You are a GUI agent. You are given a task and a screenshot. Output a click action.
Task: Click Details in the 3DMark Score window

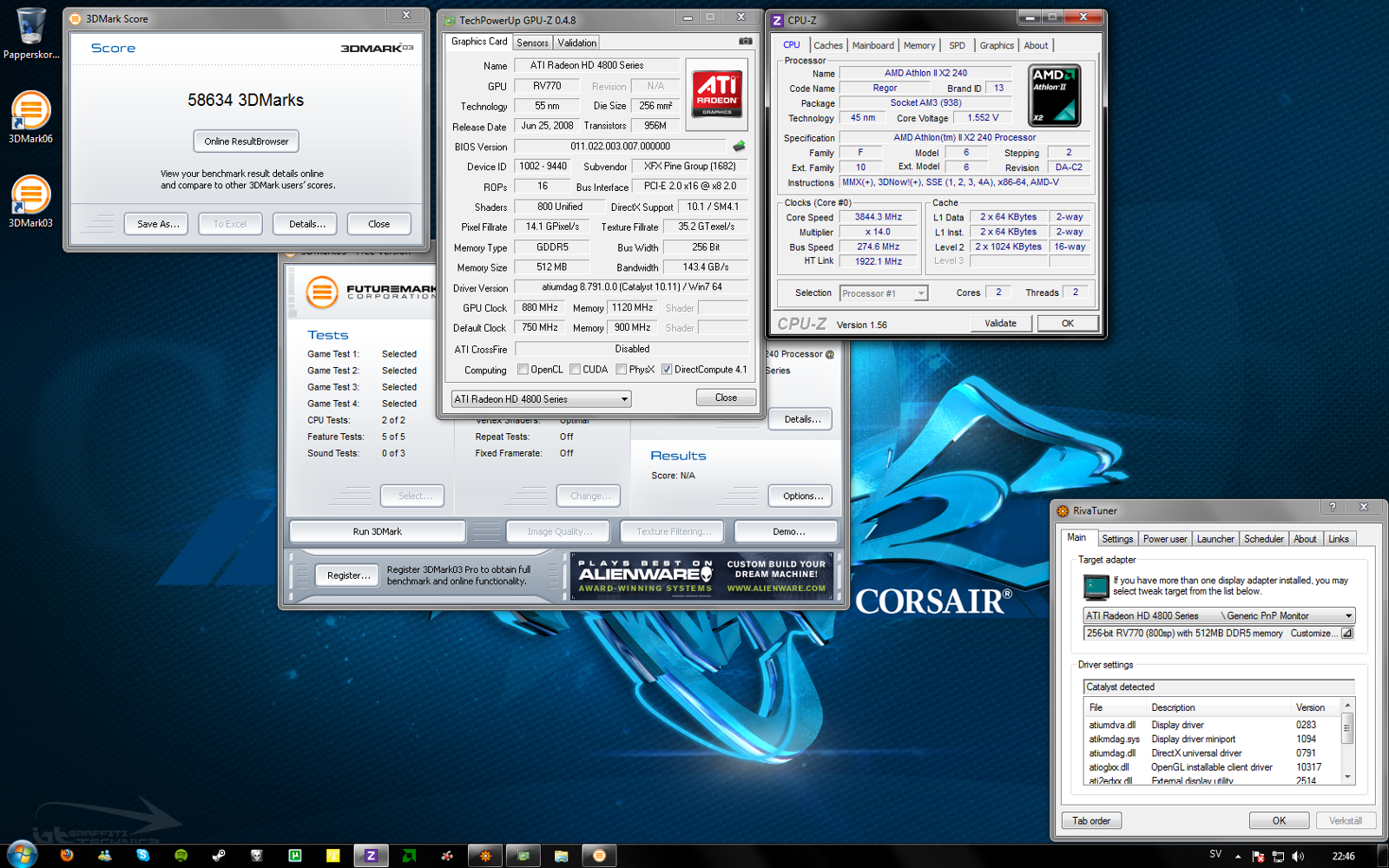[307, 224]
